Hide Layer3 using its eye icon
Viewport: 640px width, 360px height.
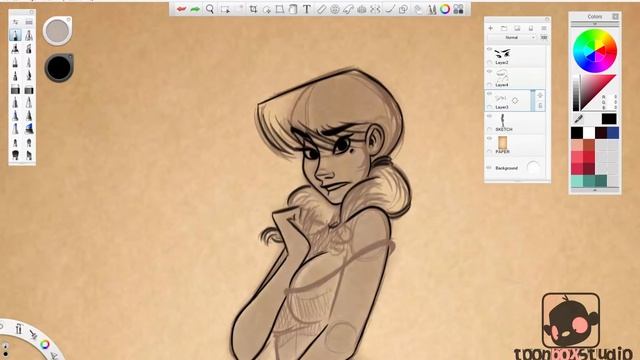489,94
